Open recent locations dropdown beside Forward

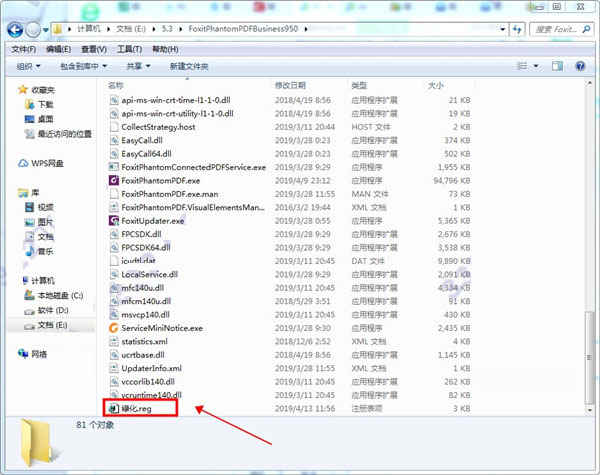[x=46, y=30]
